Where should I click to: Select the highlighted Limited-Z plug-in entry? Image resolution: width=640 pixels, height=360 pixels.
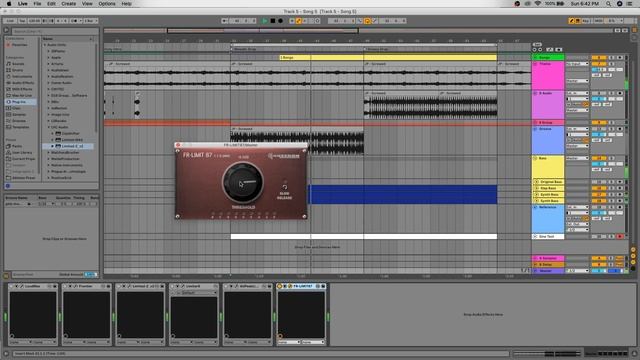[x=68, y=146]
